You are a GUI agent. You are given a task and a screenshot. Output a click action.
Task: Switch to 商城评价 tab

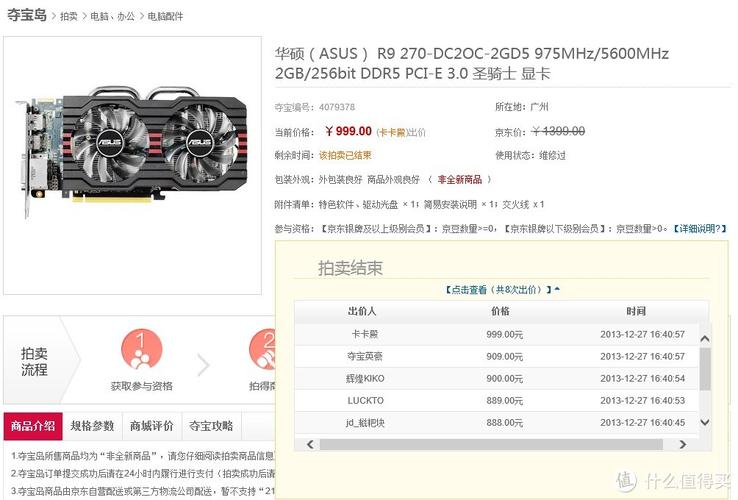click(x=152, y=426)
